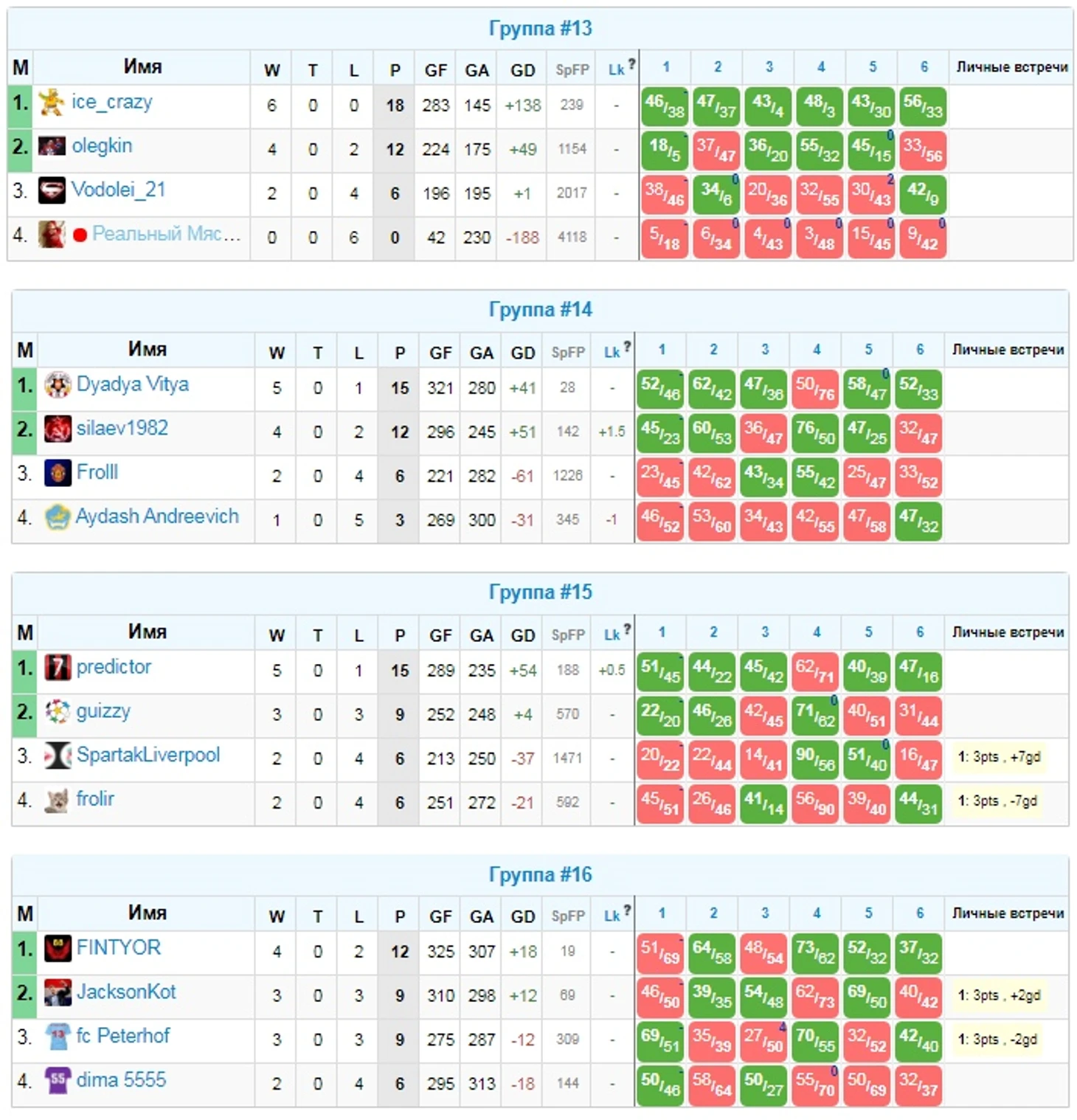Click Vodolei_21 Superman avatar
Image resolution: width=1077 pixels, height=1120 pixels.
tap(52, 191)
